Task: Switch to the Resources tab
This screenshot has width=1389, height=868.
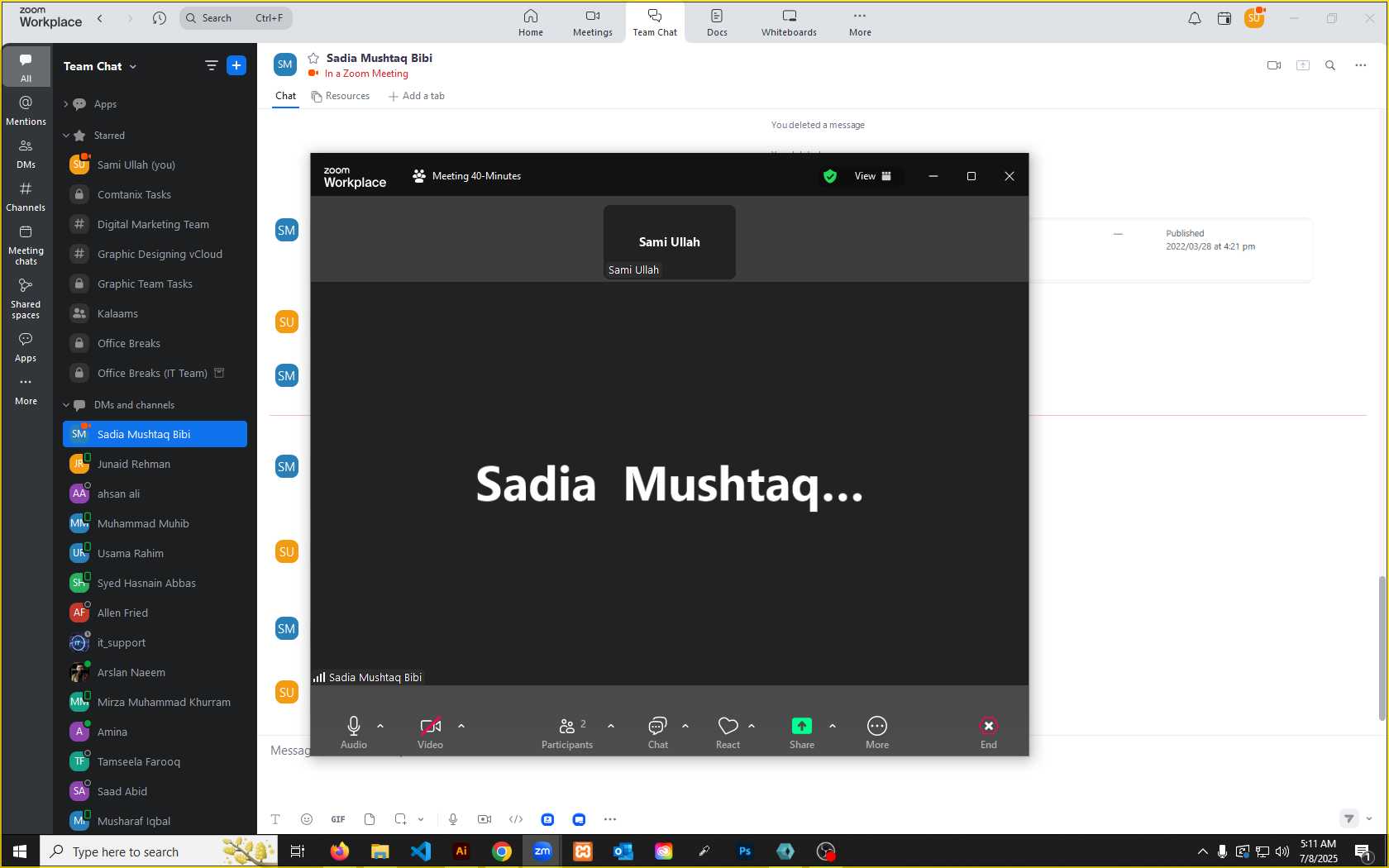Action: 341,96
